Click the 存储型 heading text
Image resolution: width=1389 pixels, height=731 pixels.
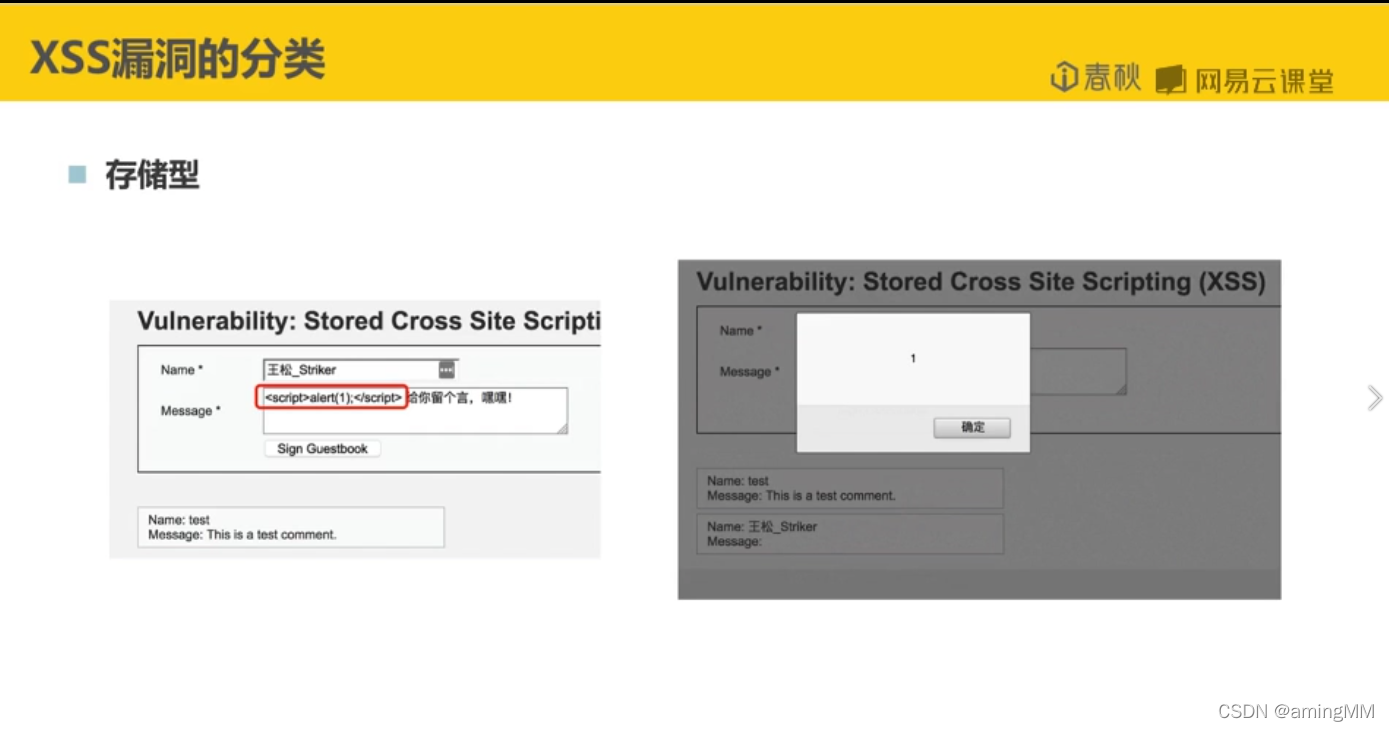click(x=152, y=175)
